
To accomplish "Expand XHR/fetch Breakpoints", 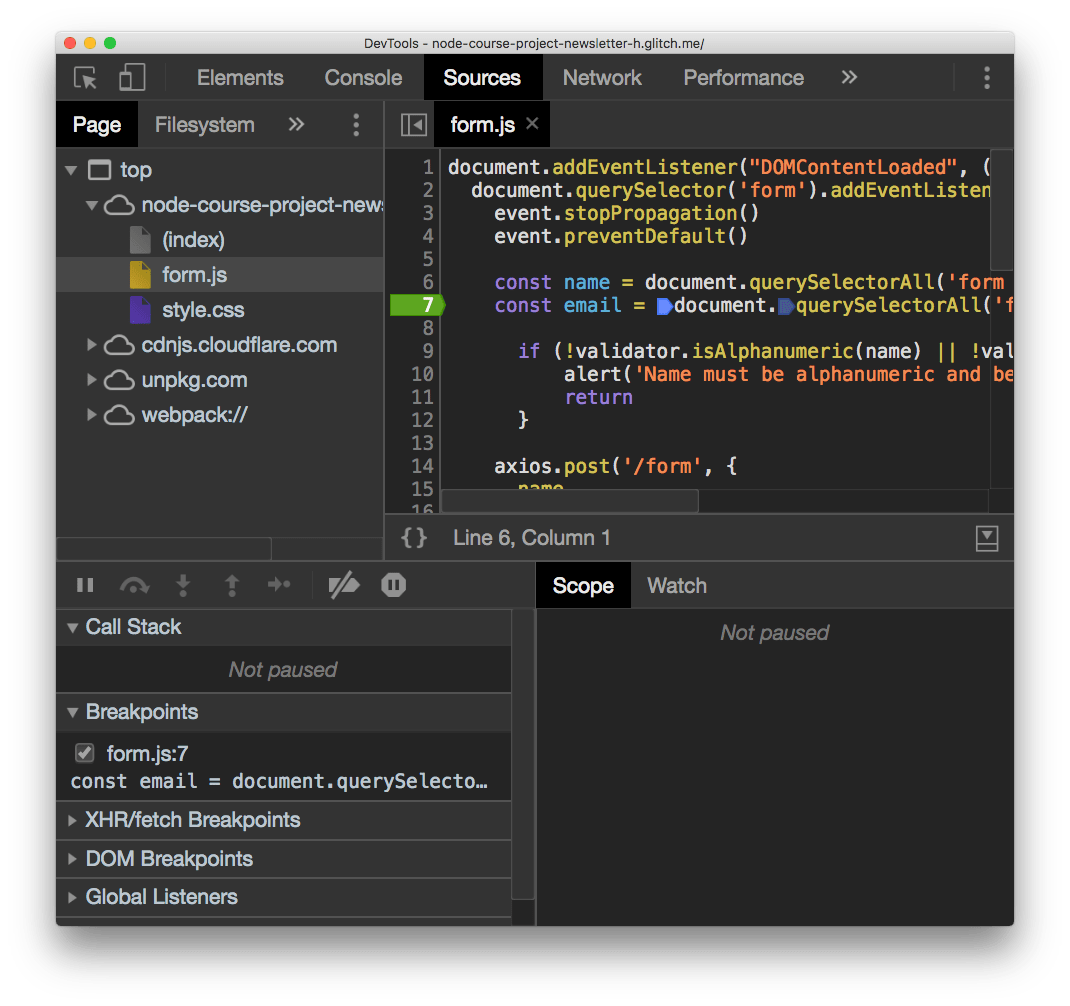I will pos(71,819).
